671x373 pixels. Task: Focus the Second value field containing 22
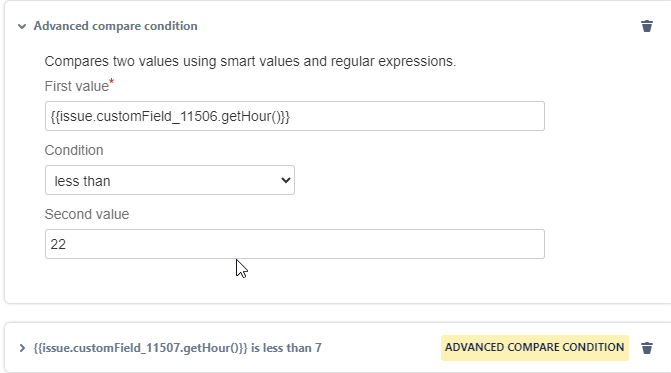click(x=295, y=244)
